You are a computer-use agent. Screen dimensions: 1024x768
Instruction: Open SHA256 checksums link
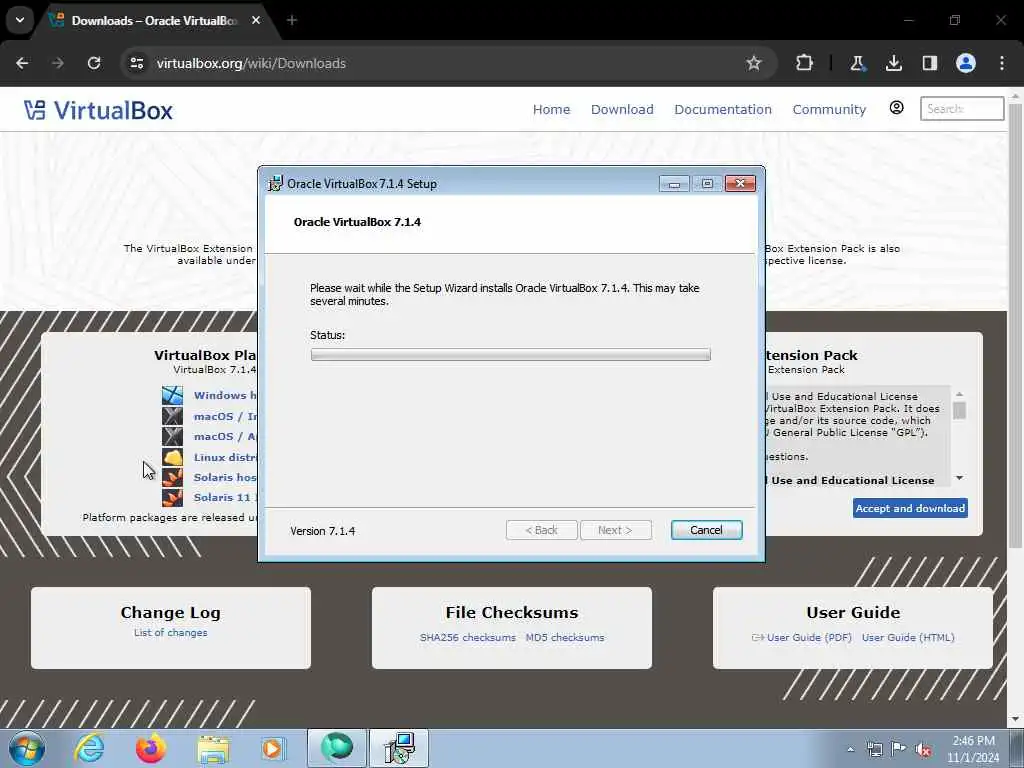pyautogui.click(x=468, y=637)
